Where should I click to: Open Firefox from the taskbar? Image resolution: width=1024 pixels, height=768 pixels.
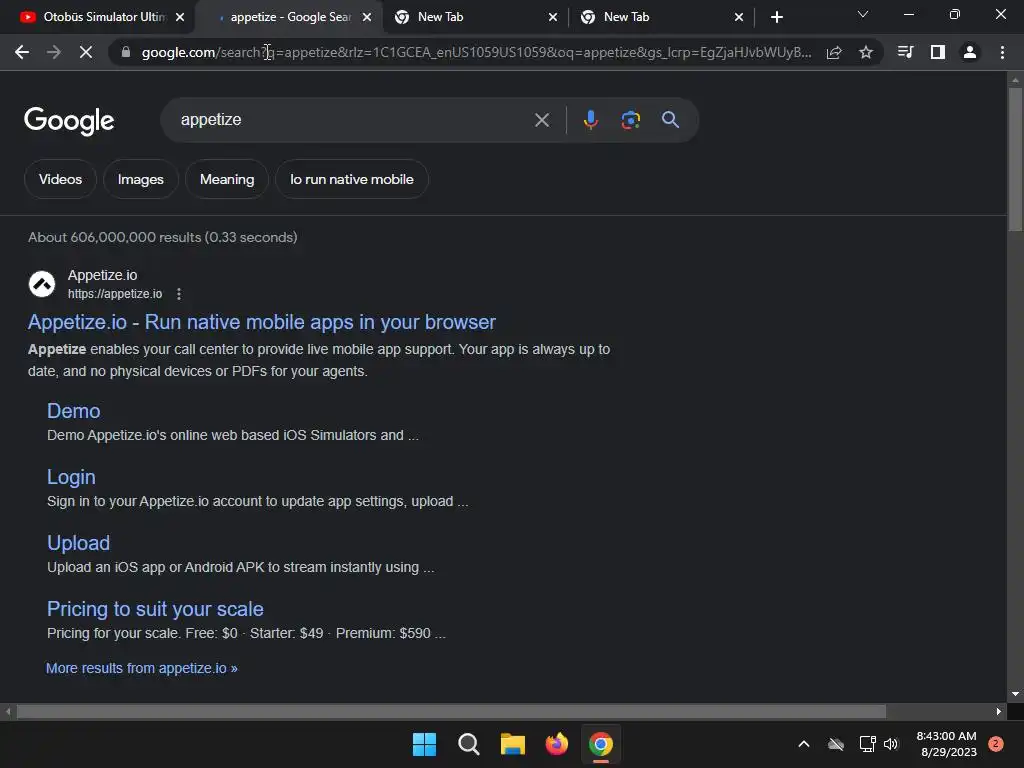(x=556, y=744)
